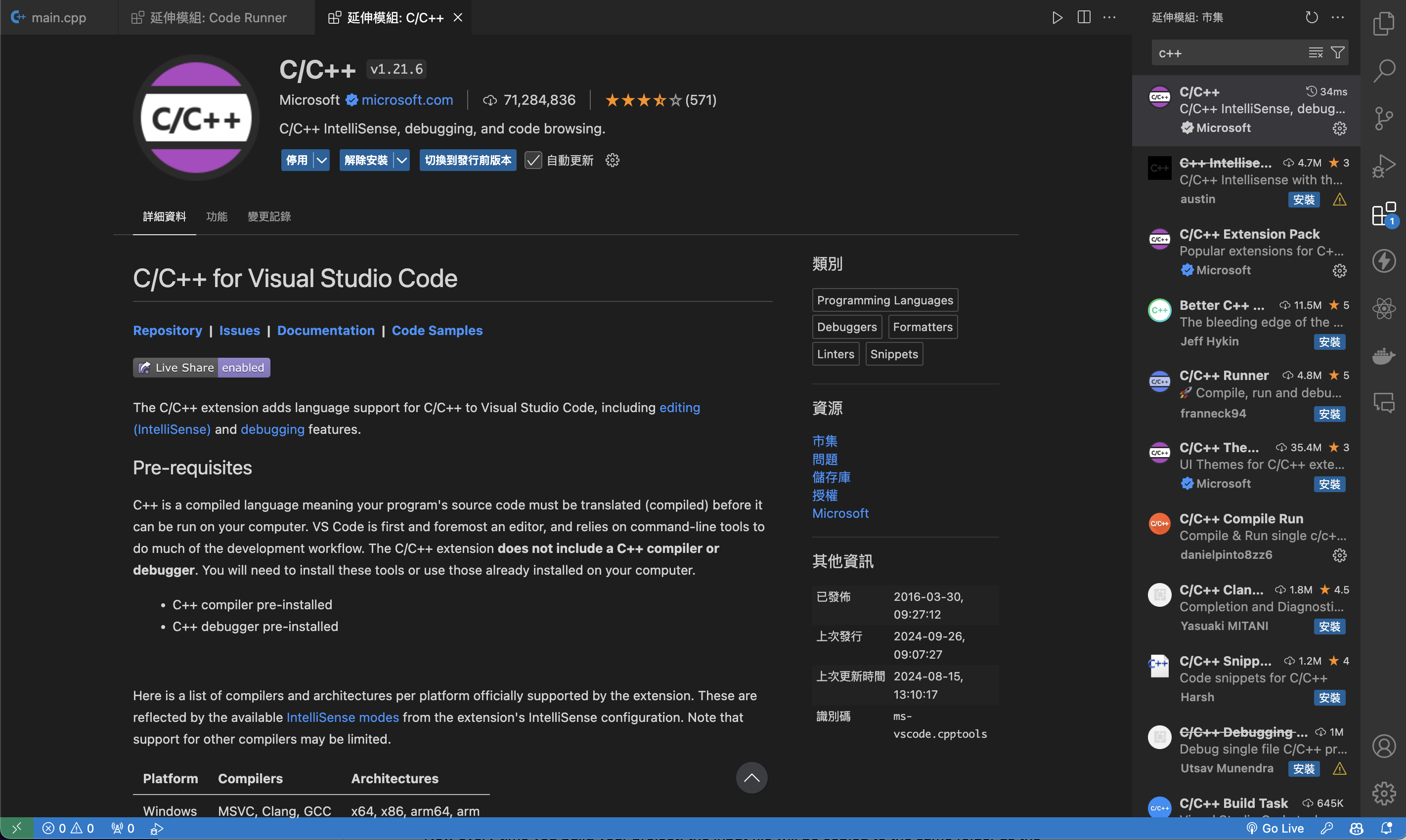
Task: Open the Accounts icon
Action: coord(1383,746)
